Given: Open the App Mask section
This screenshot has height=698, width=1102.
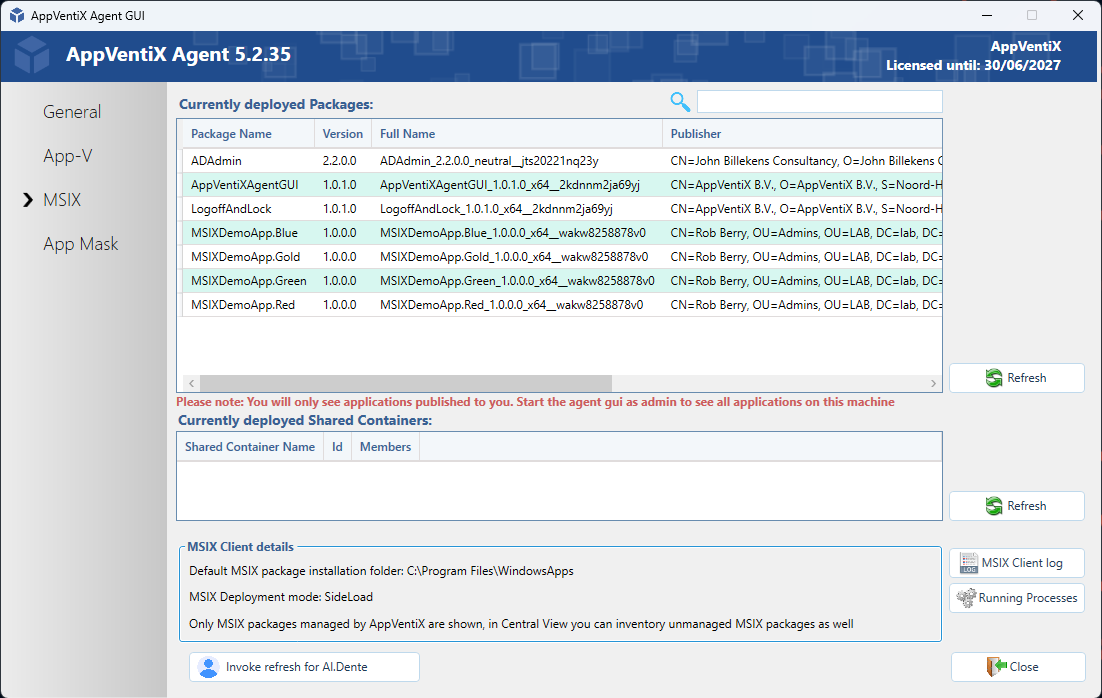Looking at the screenshot, I should coord(80,244).
